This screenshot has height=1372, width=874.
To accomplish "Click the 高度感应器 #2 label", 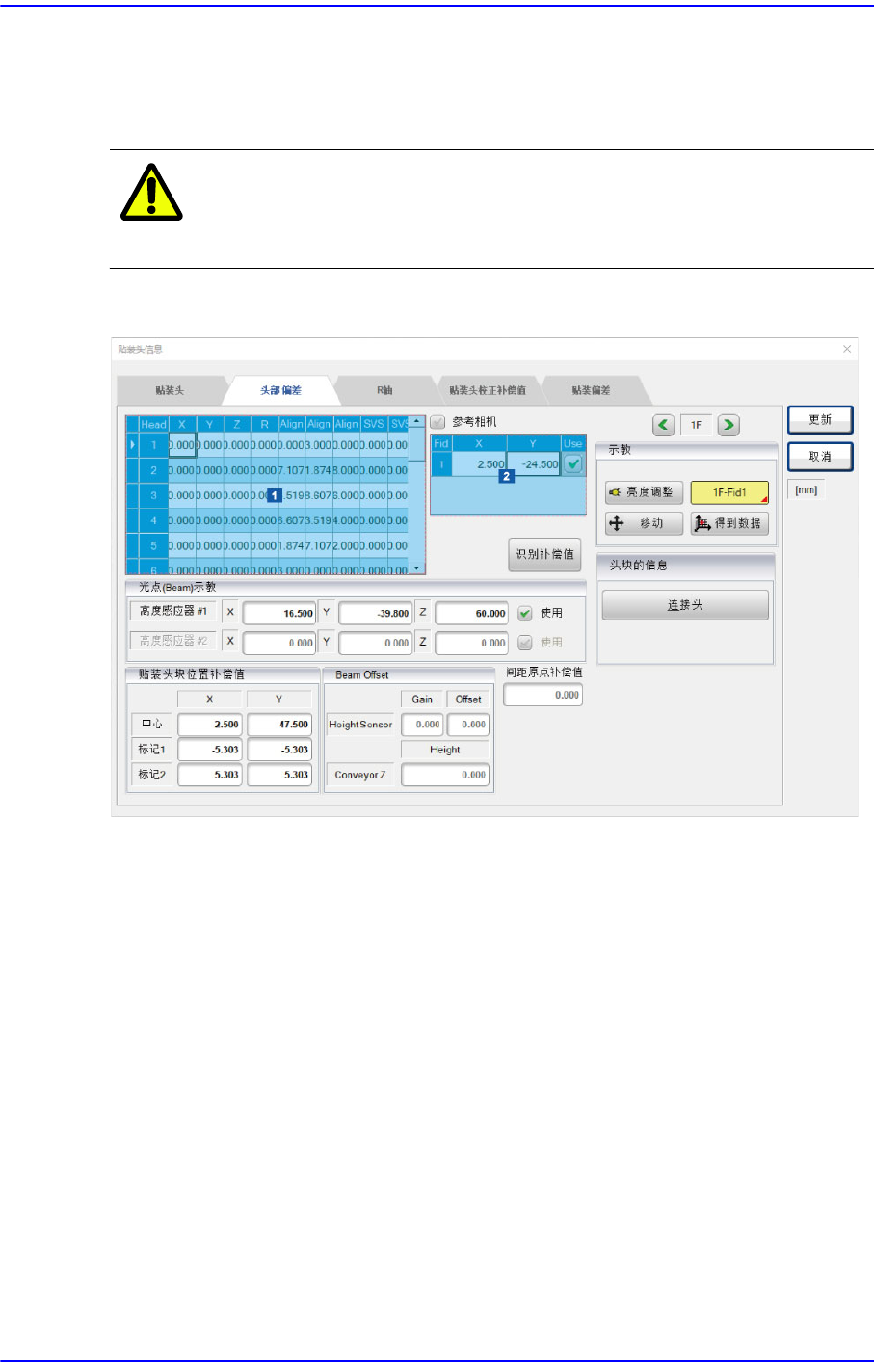I will (x=173, y=641).
